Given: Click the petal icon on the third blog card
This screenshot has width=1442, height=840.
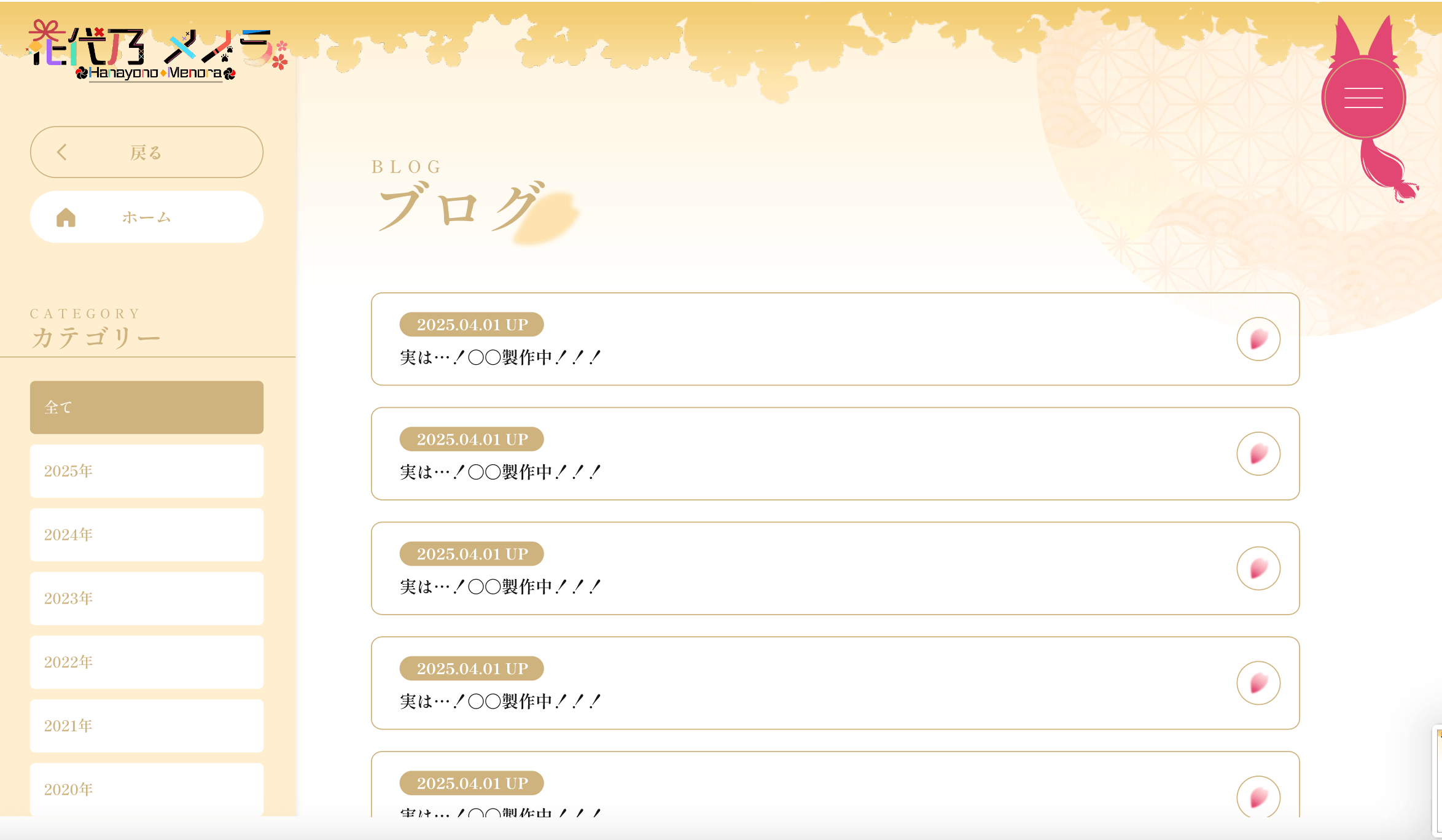Looking at the screenshot, I should (1260, 569).
